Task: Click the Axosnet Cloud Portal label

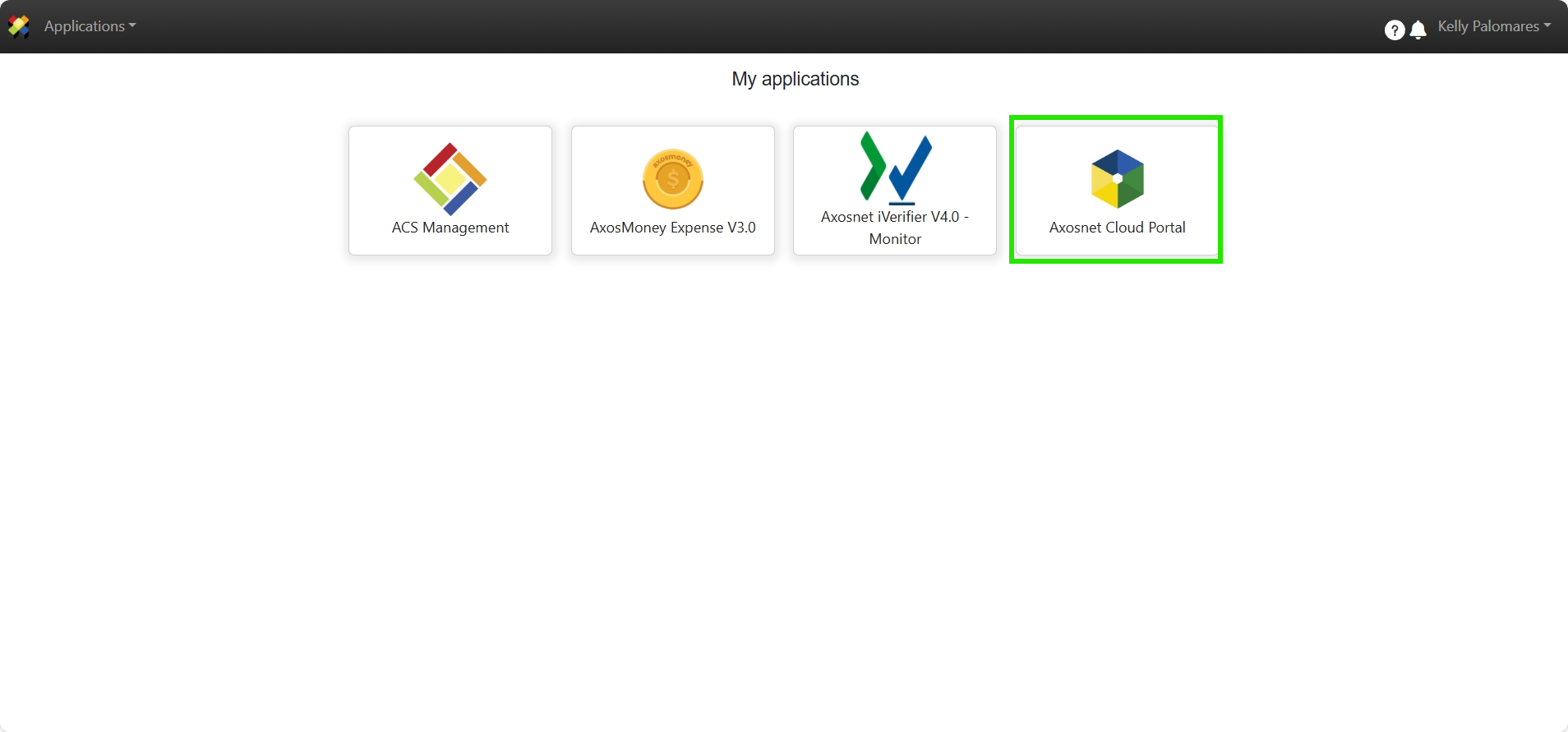Action: point(1117,228)
